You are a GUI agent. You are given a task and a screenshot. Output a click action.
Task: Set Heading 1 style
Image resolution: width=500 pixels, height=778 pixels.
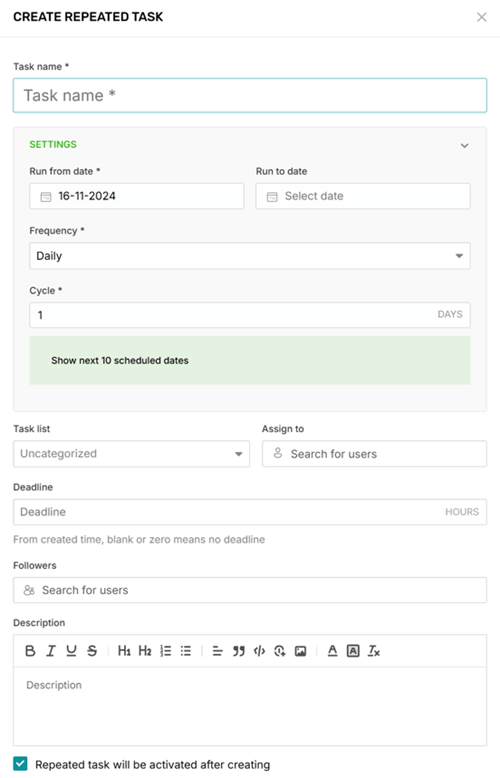pyautogui.click(x=124, y=650)
